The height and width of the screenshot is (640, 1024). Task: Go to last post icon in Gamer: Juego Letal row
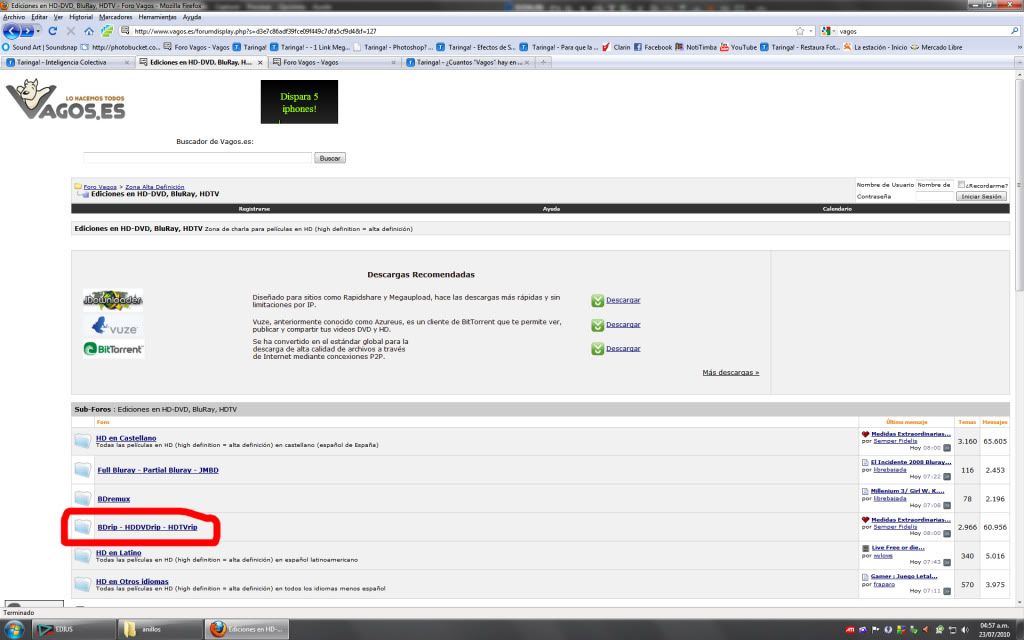947,591
